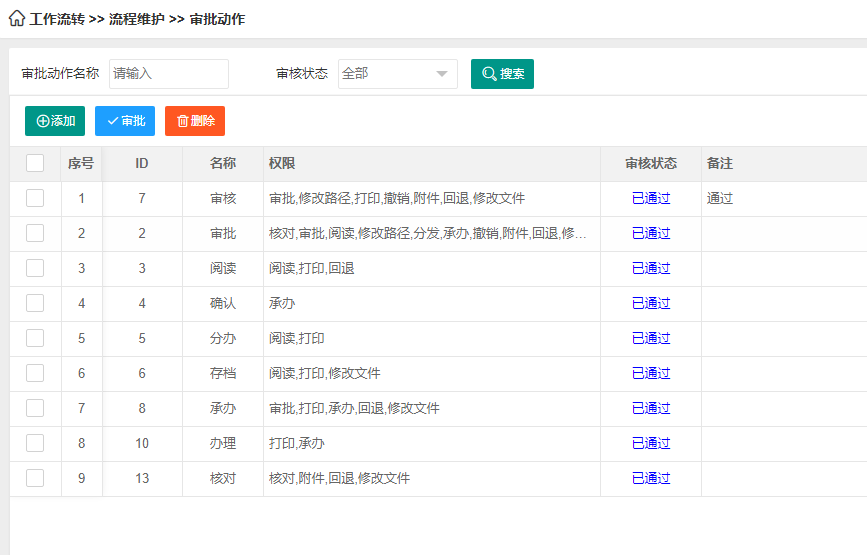
Task: Select the name cell 阅读
Action: [x=223, y=268]
